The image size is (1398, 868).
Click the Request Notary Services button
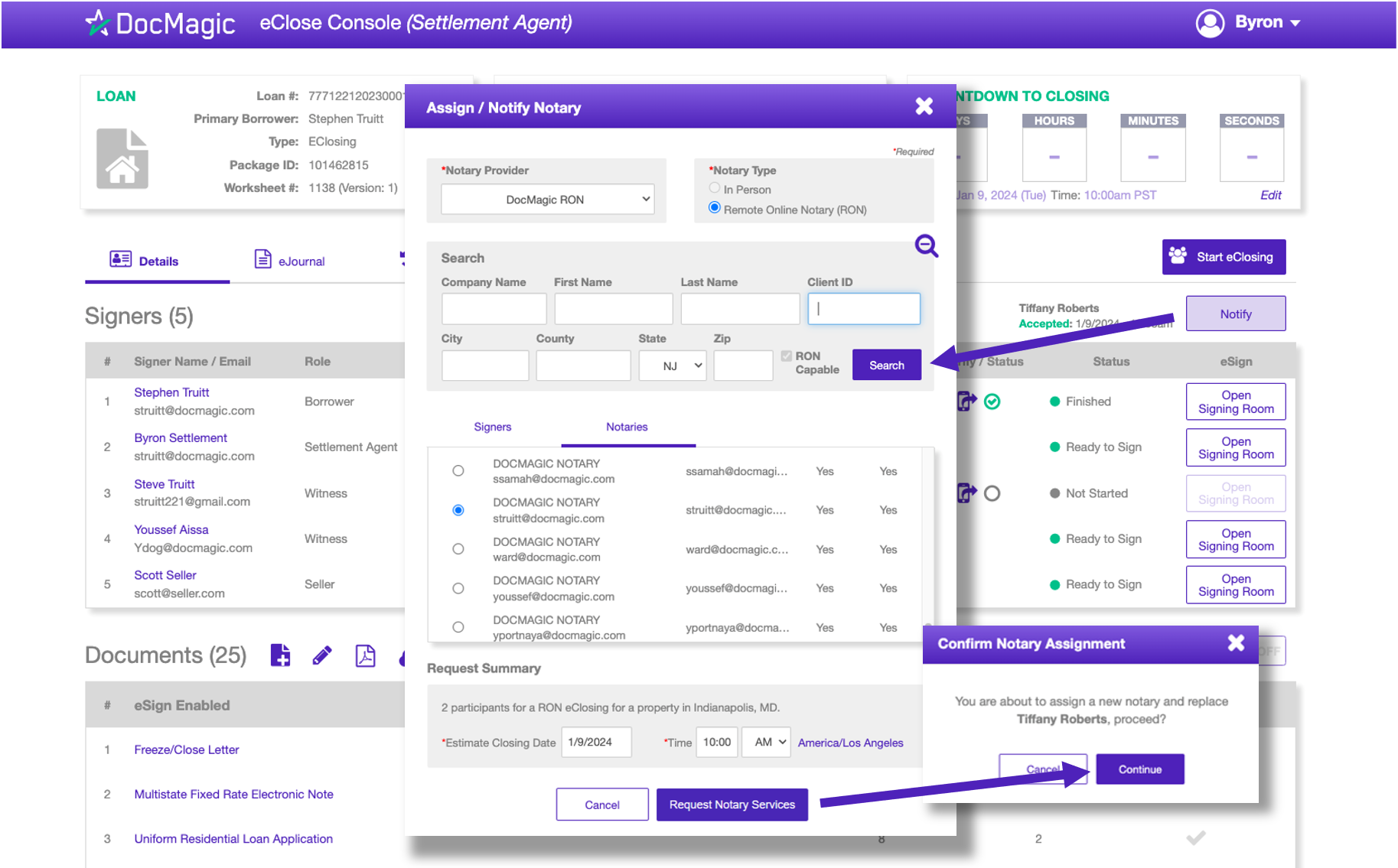tap(732, 805)
